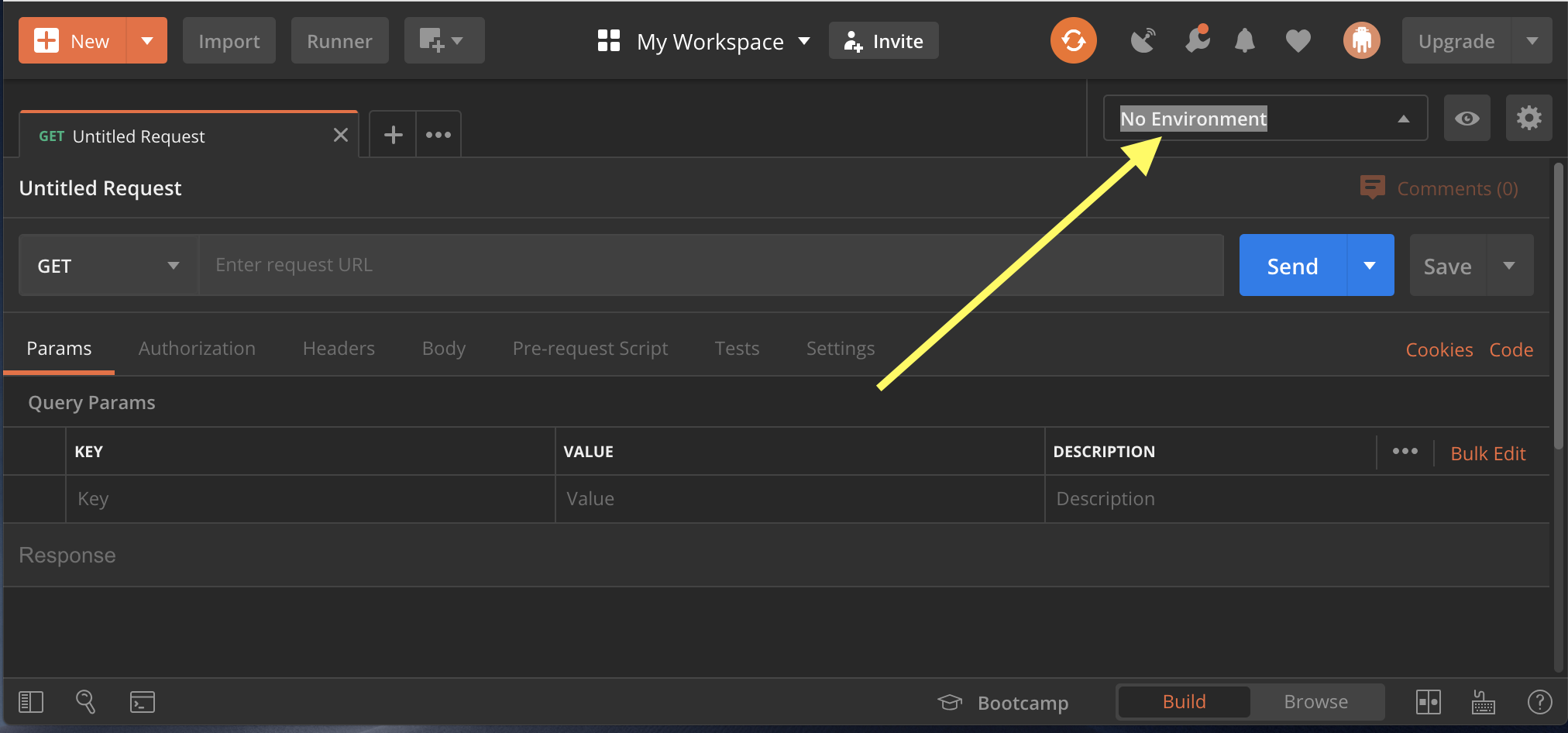Open the capture requests satellite icon
Image resolution: width=1568 pixels, height=733 pixels.
coord(1143,40)
